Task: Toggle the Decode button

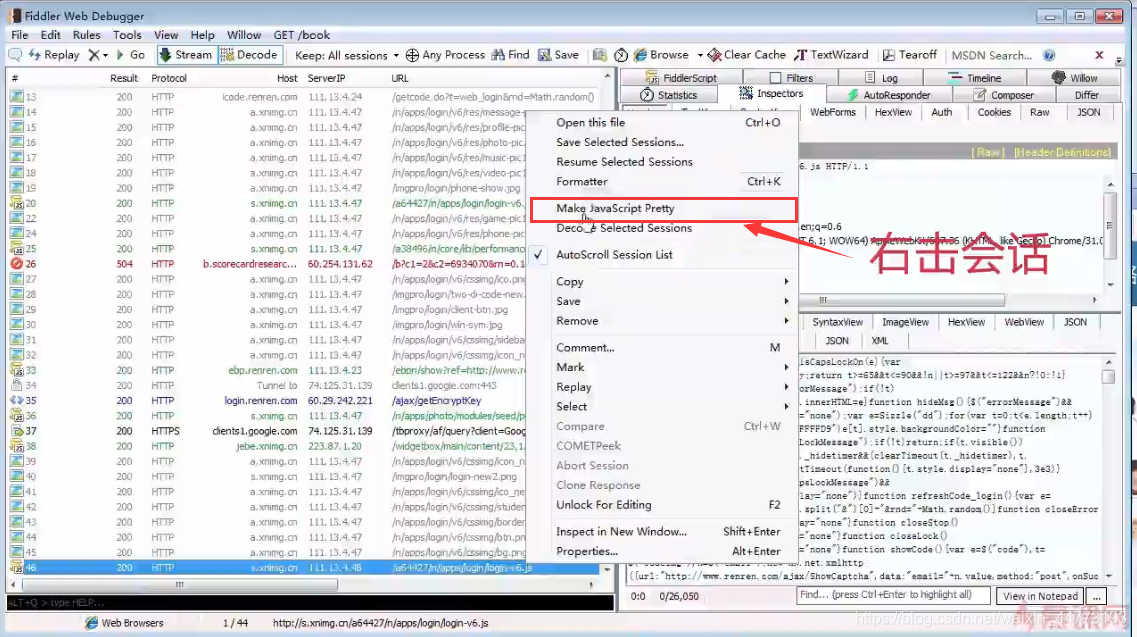Action: [x=249, y=55]
